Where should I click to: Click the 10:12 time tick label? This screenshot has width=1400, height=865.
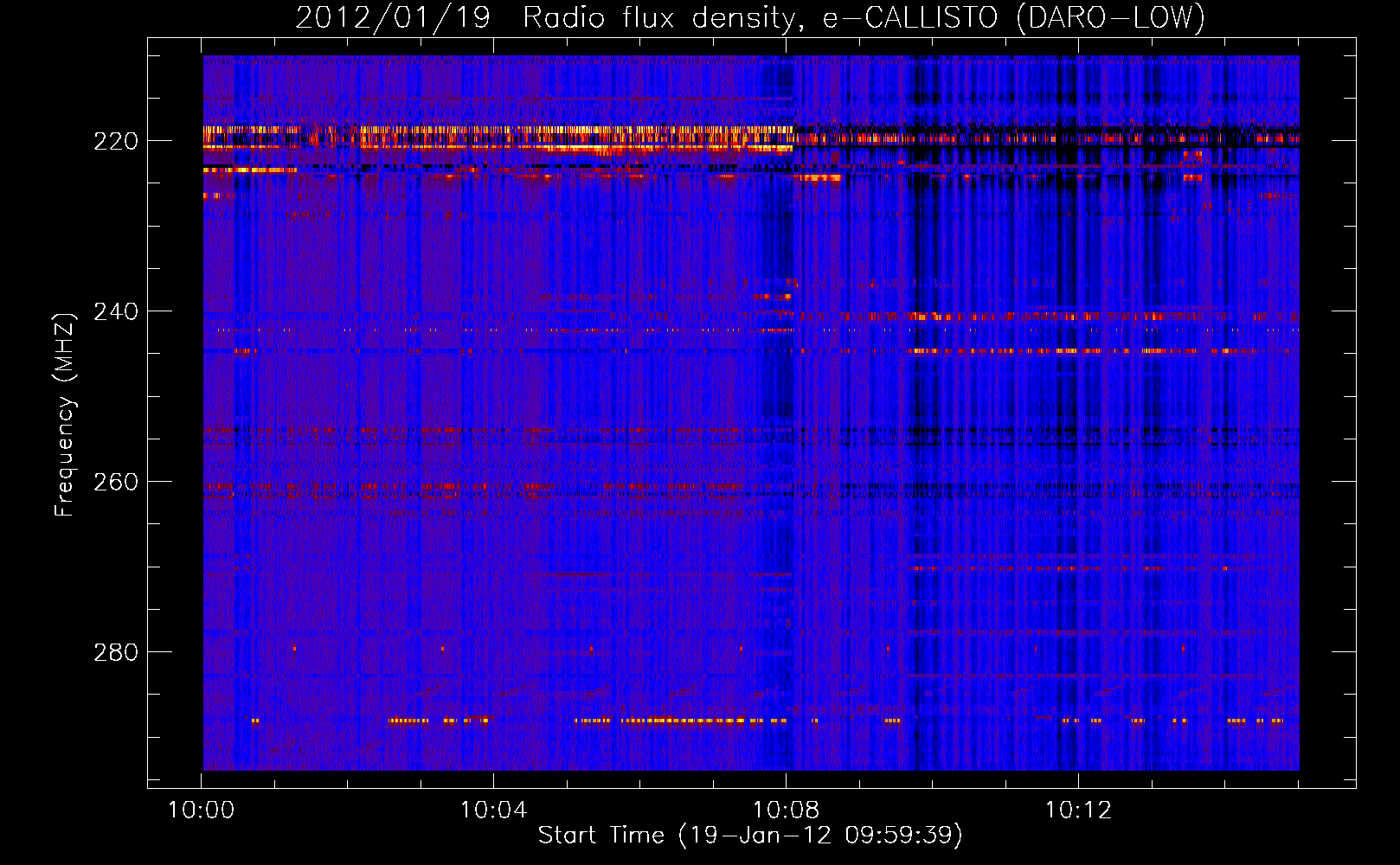(1078, 811)
